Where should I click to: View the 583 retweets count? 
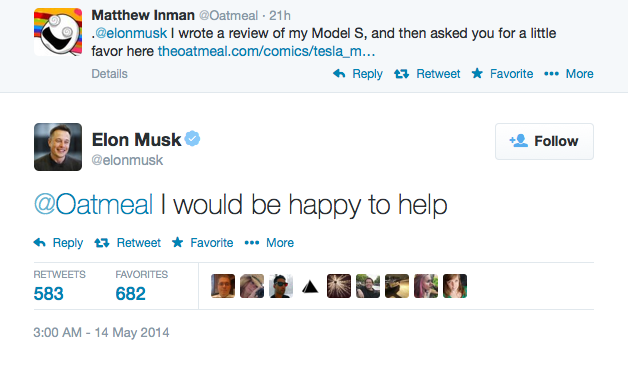tap(48, 294)
